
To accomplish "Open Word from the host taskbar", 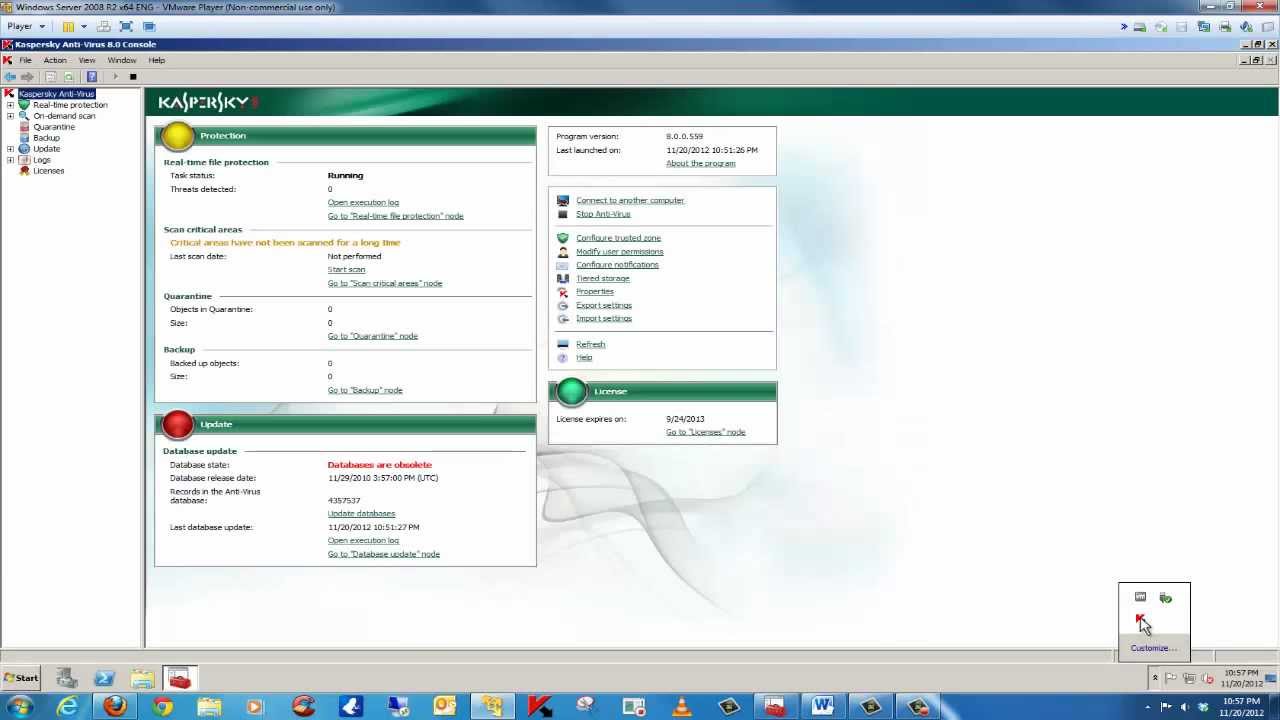I will coord(823,706).
